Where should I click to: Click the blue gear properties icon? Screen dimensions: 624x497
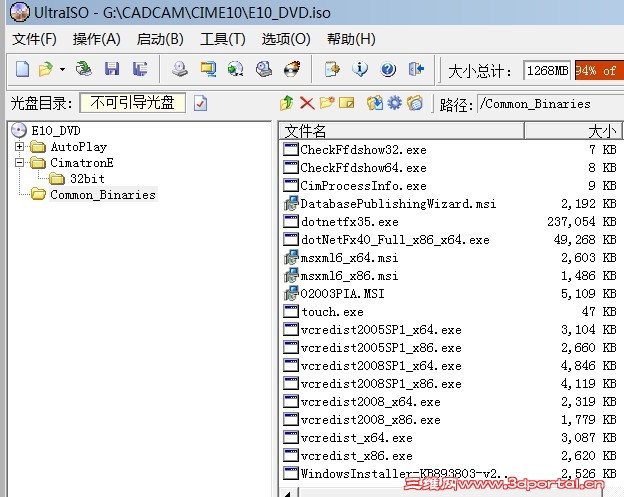[395, 103]
